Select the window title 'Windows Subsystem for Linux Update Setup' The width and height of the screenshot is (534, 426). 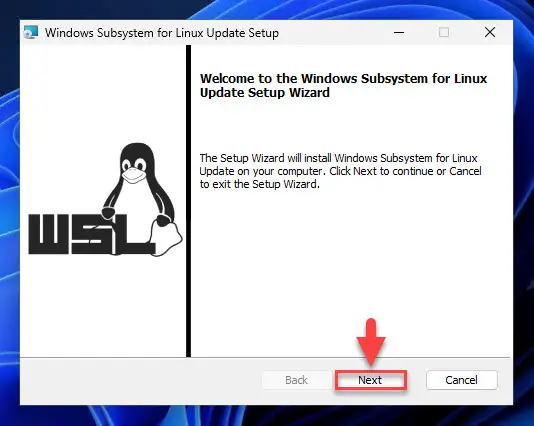(162, 33)
